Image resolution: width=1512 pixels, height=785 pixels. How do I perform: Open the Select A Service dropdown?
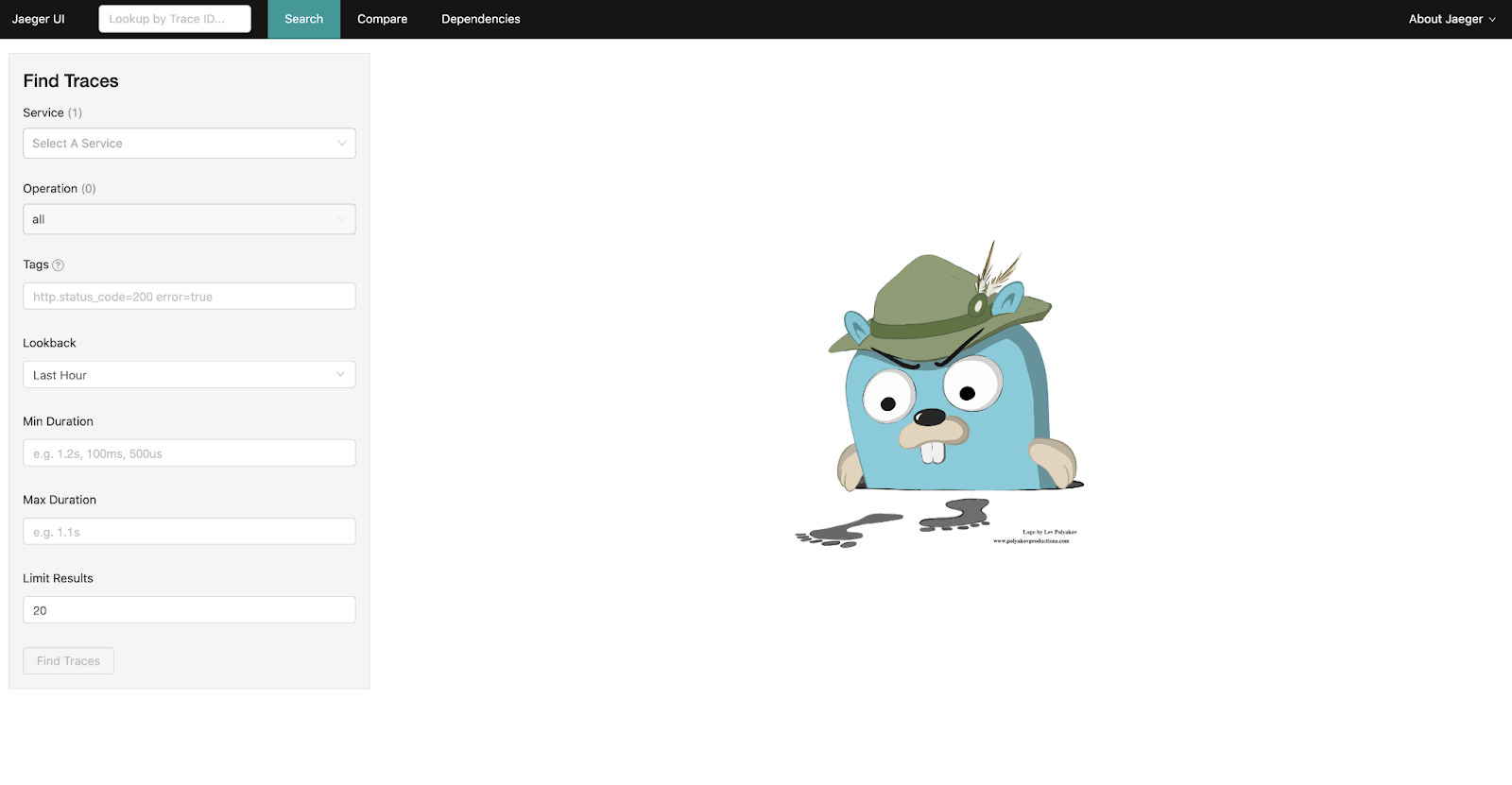pyautogui.click(x=189, y=144)
